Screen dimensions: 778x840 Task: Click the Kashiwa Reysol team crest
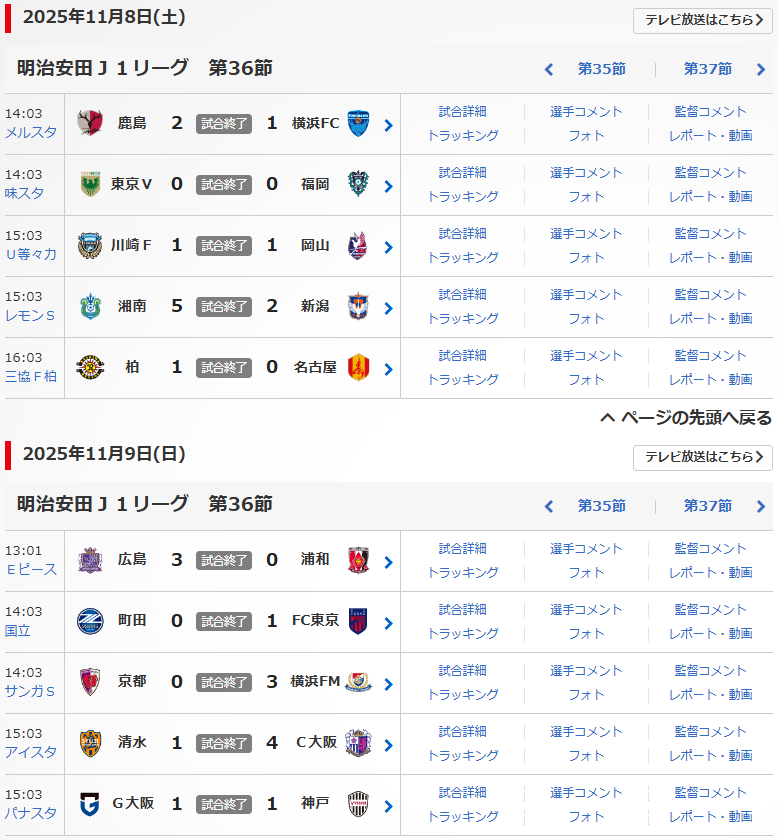point(91,368)
